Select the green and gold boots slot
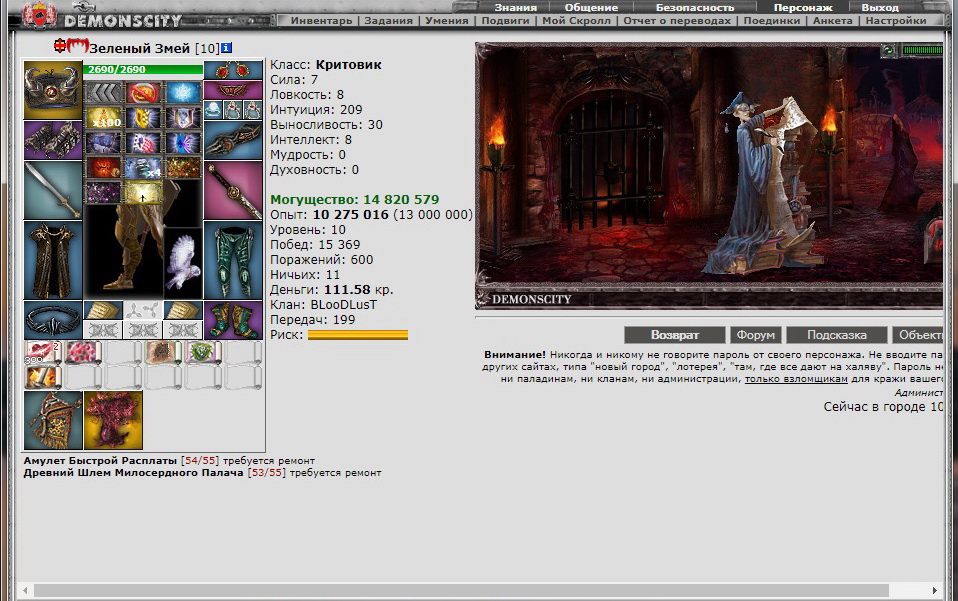The image size is (958, 601). (233, 319)
